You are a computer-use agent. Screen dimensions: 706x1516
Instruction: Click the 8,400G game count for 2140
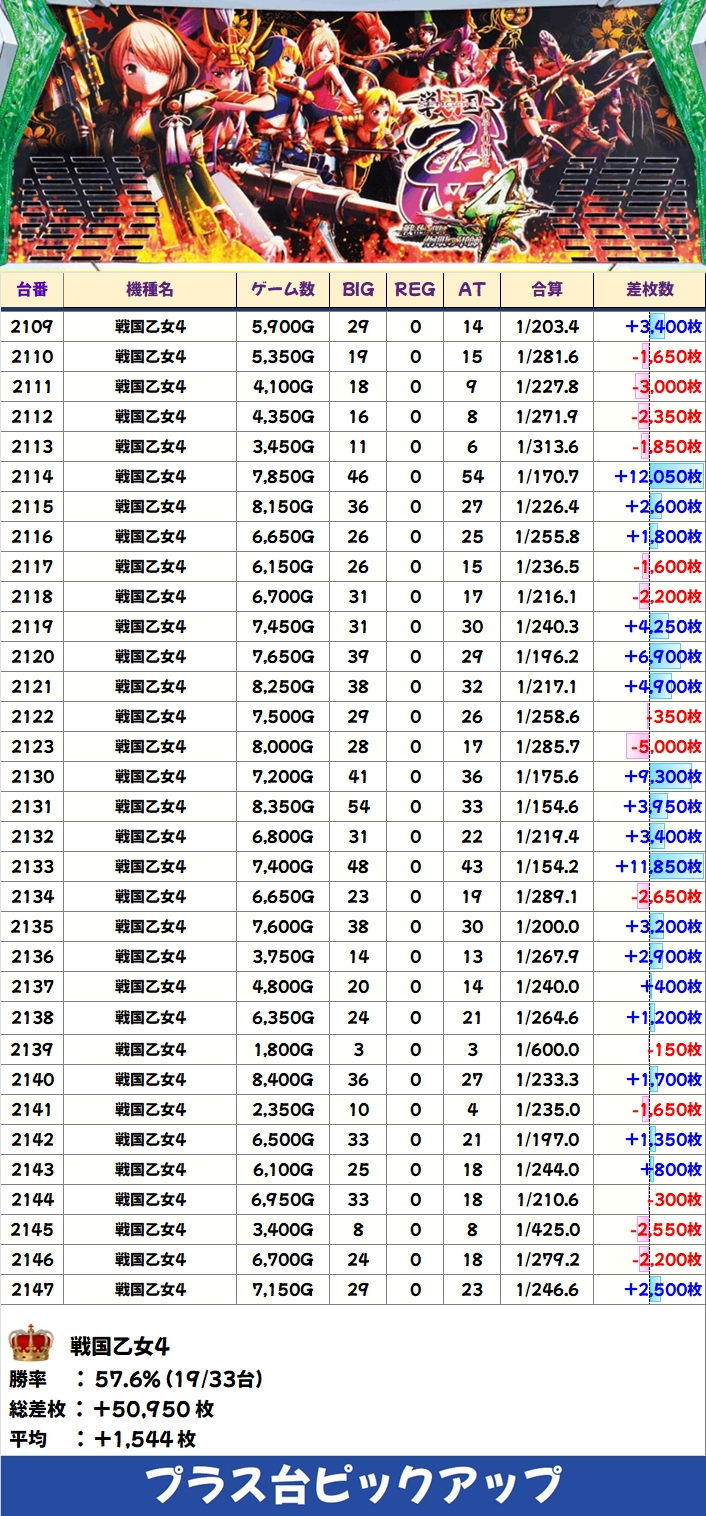click(283, 1080)
